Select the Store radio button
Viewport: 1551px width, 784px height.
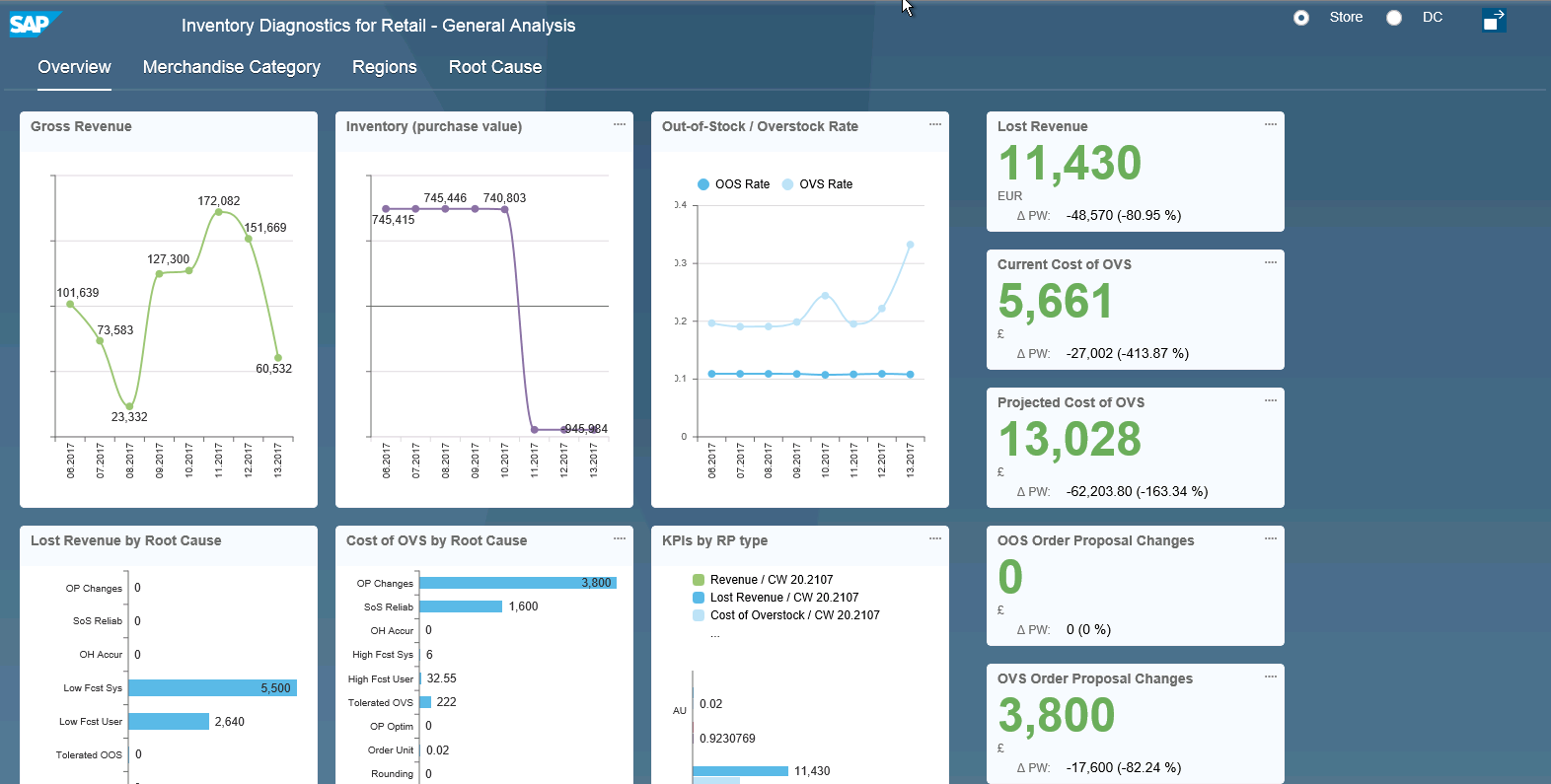tap(1301, 18)
